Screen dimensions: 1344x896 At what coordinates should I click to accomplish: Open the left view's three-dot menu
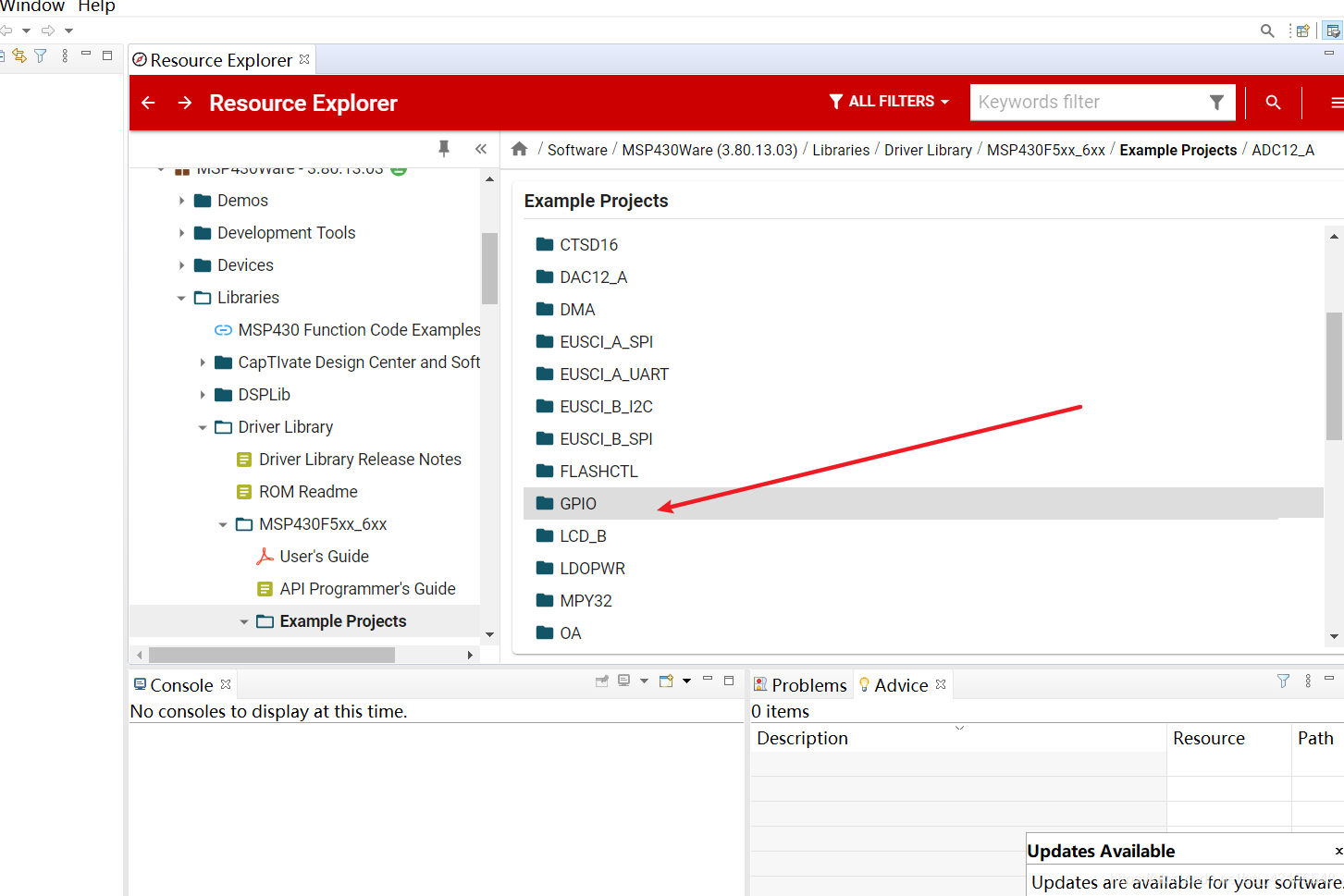[65, 55]
